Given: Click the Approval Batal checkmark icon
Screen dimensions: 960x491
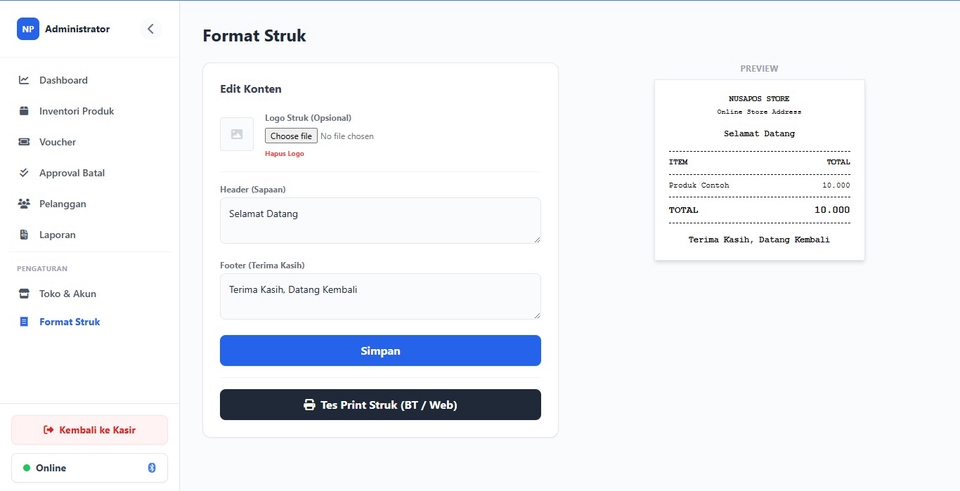Looking at the screenshot, I should pyautogui.click(x=24, y=173).
